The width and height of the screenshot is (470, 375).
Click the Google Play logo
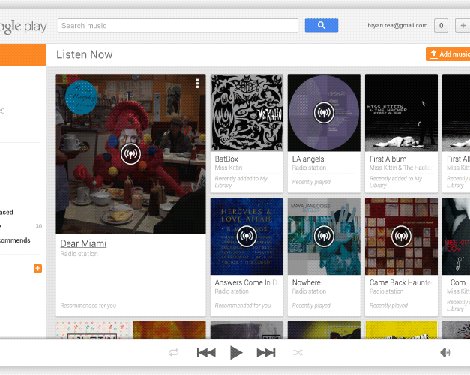pyautogui.click(x=23, y=27)
